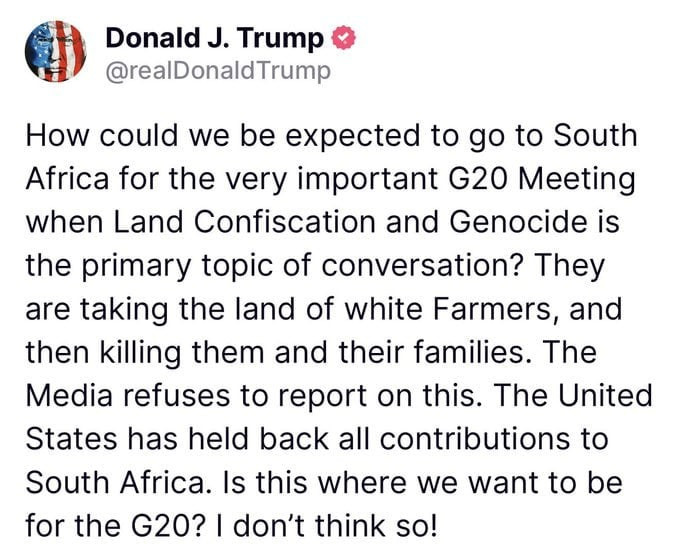Open the Donald J. Trump display name
680x555 pixels.
214,40
